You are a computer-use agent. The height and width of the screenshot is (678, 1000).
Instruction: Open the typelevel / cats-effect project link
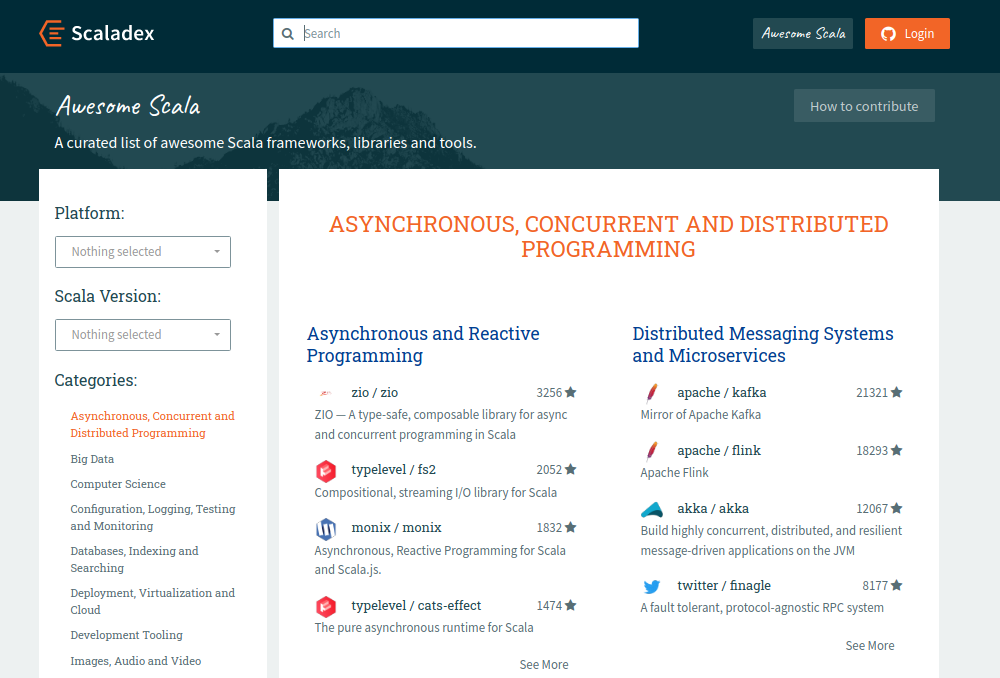pyautogui.click(x=416, y=606)
